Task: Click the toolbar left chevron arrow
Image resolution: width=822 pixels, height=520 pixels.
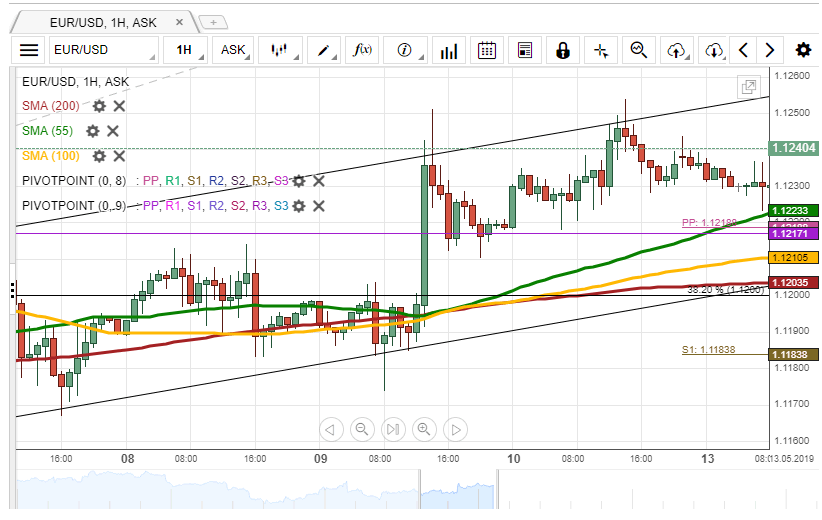Action: click(743, 50)
